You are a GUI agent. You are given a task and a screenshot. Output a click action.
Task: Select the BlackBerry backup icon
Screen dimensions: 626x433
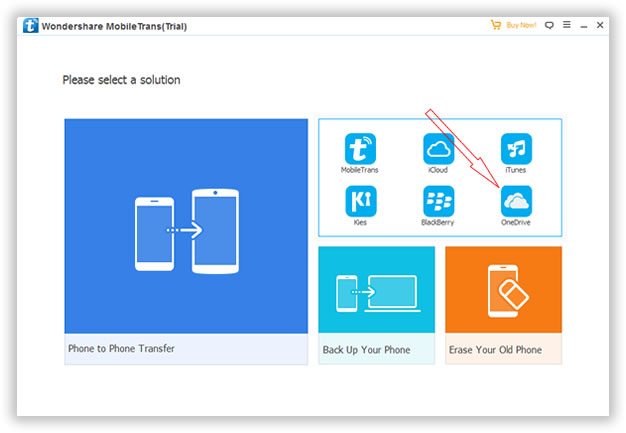coord(438,201)
